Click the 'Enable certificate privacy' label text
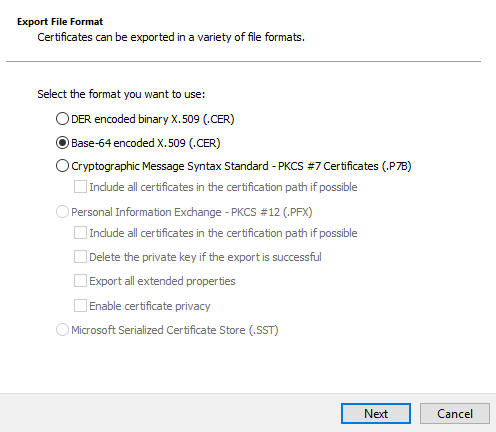Image resolution: width=496 pixels, height=432 pixels. click(150, 306)
